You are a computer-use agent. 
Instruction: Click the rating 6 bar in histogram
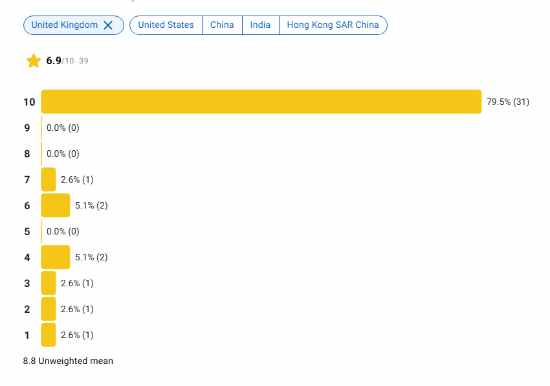pyautogui.click(x=55, y=205)
